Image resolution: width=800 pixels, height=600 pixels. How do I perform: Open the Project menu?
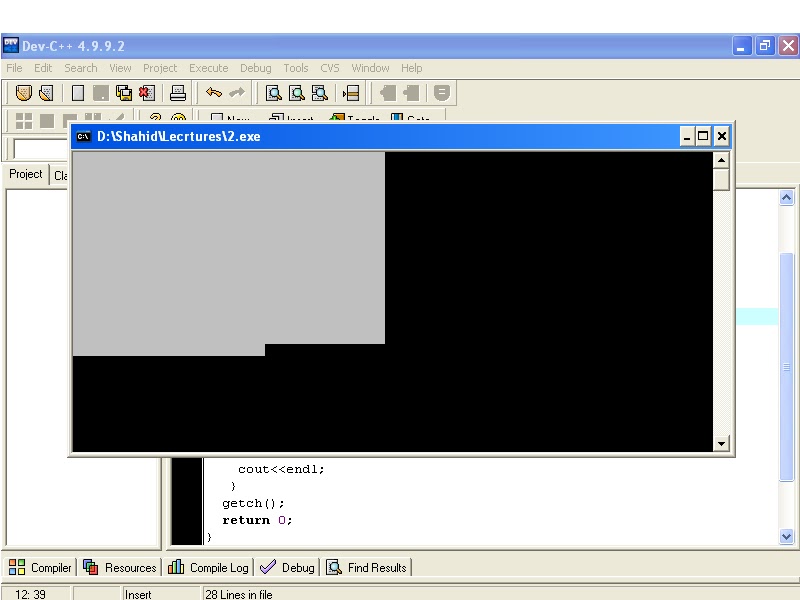click(x=160, y=68)
